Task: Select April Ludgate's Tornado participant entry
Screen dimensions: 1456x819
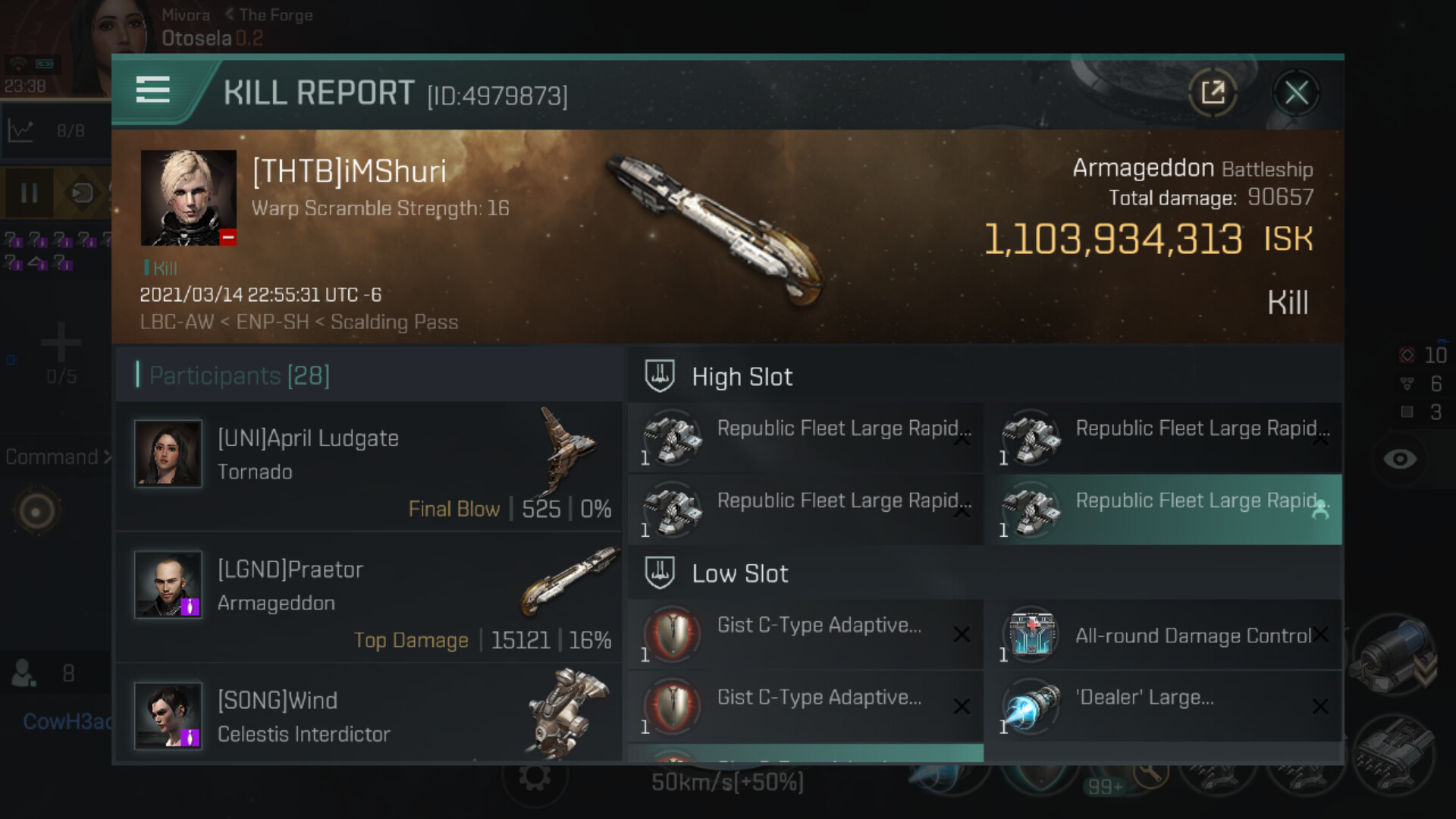Action: (369, 466)
